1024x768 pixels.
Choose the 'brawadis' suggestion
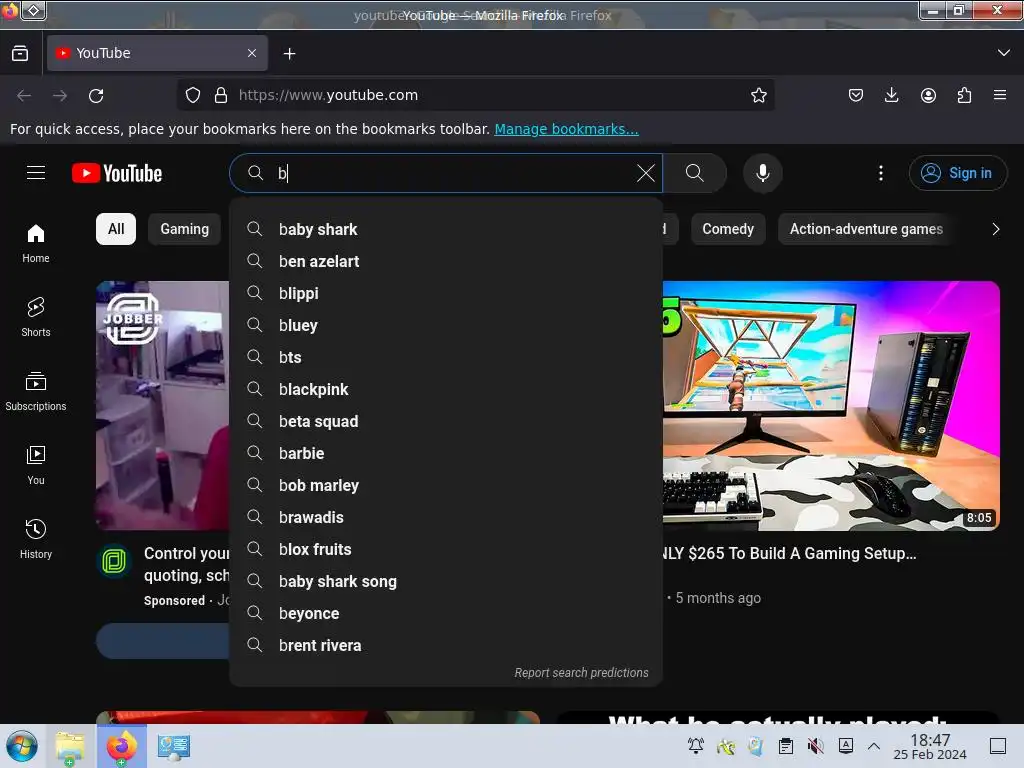coord(446,517)
